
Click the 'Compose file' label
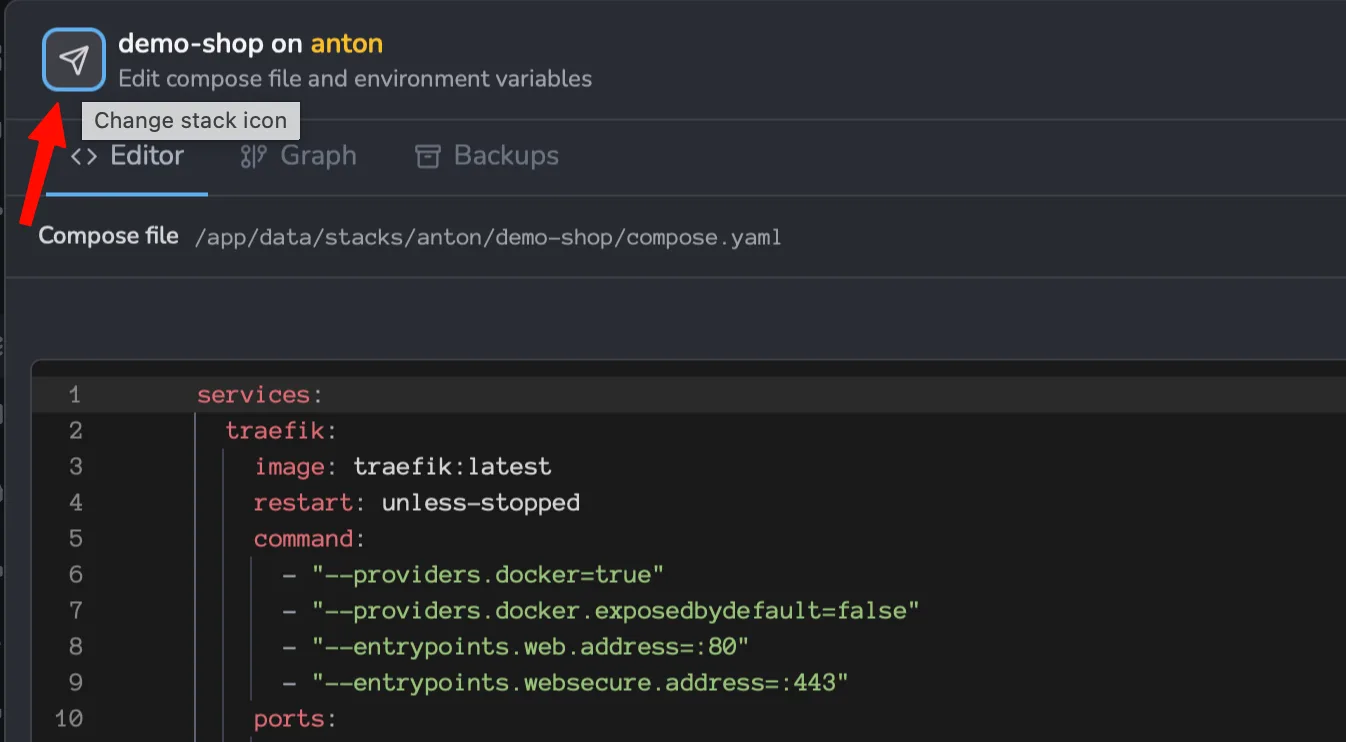pos(108,237)
